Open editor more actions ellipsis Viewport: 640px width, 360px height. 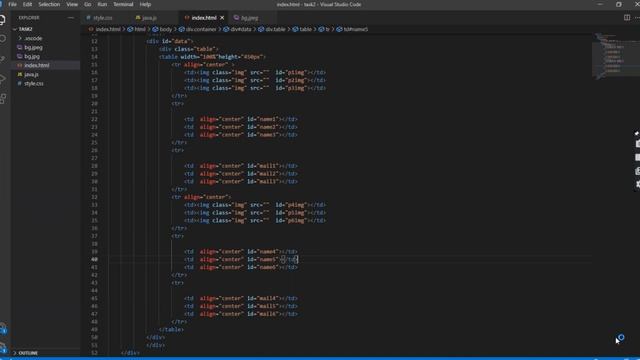point(637,18)
